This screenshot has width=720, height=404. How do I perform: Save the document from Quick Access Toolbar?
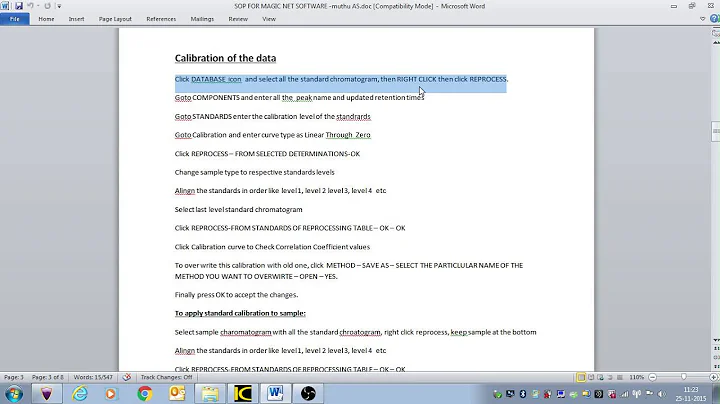tap(18, 6)
